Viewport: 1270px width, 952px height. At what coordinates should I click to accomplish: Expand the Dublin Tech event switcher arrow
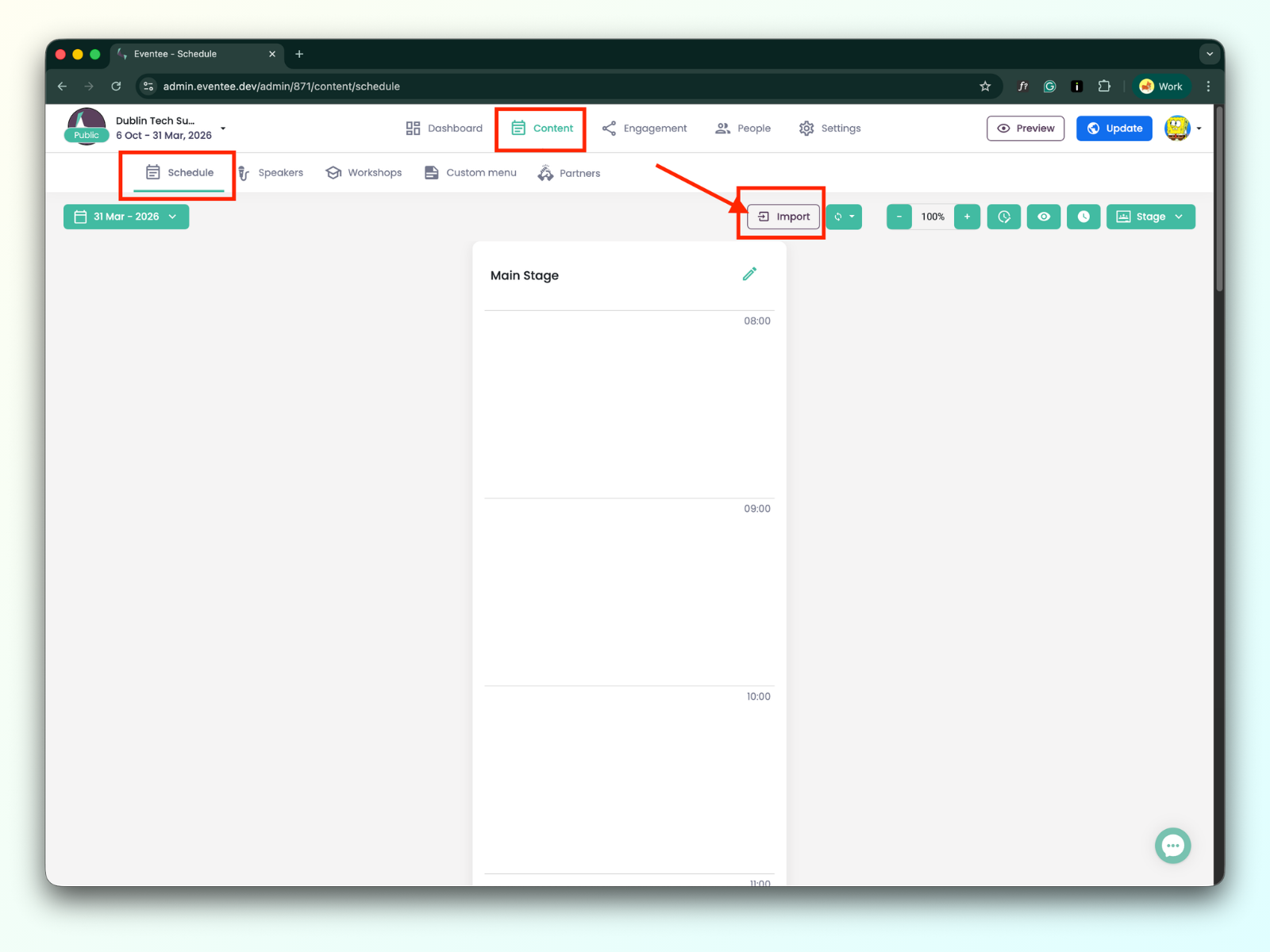coord(223,129)
